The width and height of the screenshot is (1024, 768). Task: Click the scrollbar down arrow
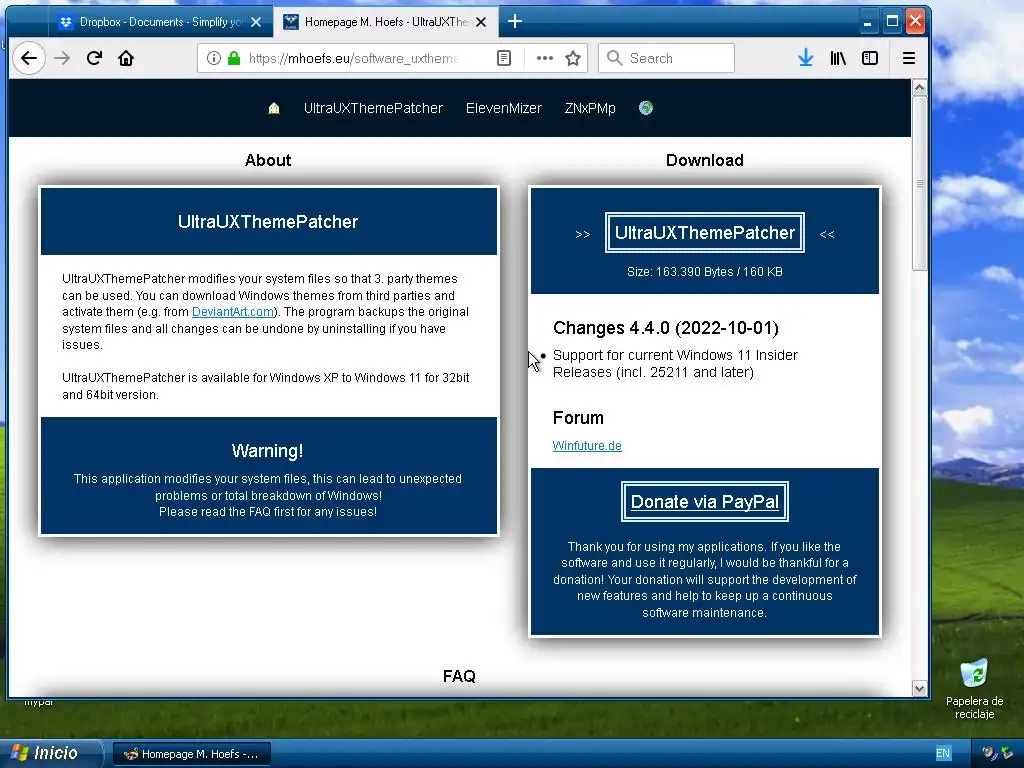(x=920, y=688)
